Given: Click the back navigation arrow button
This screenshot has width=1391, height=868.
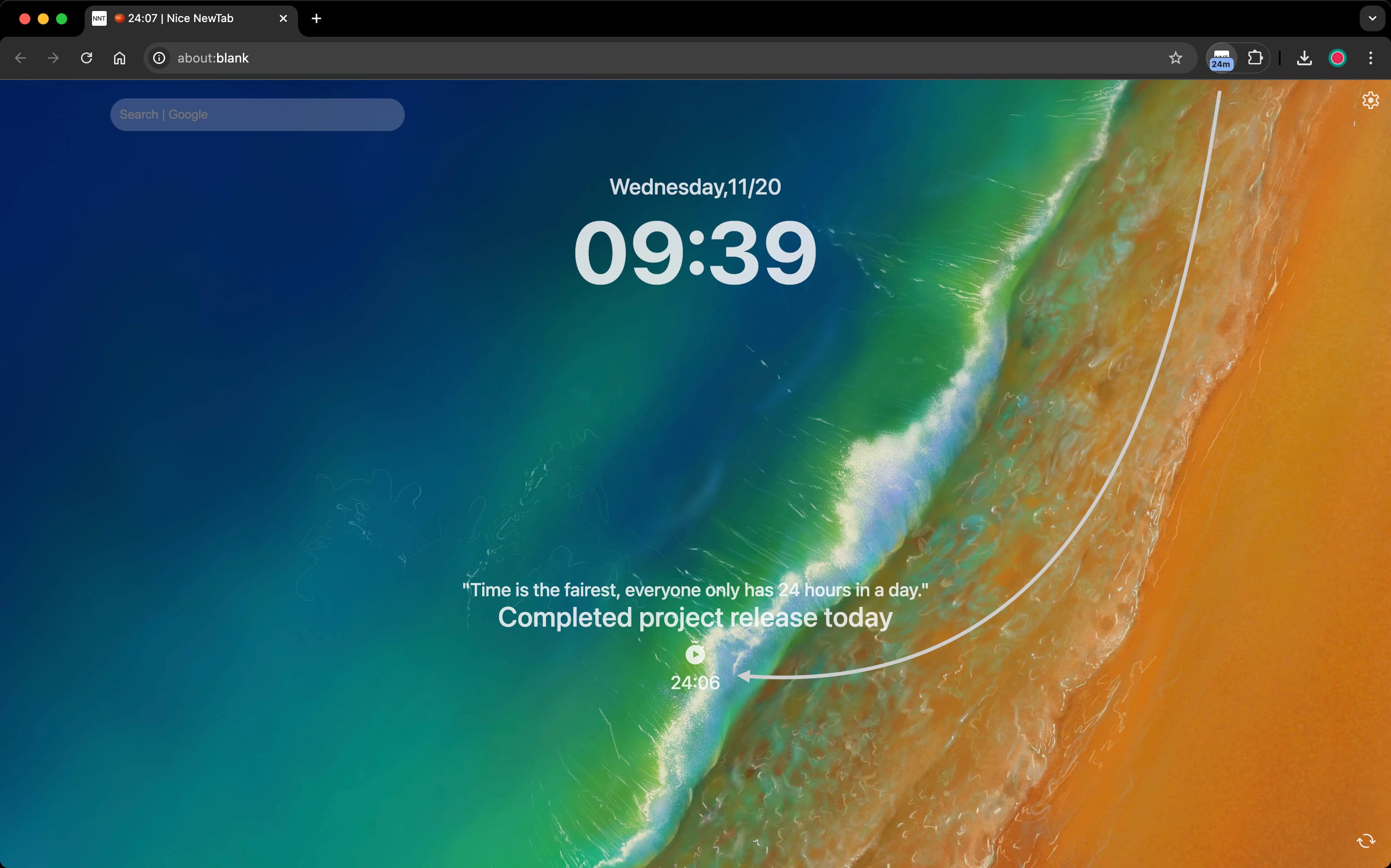Looking at the screenshot, I should [20, 57].
